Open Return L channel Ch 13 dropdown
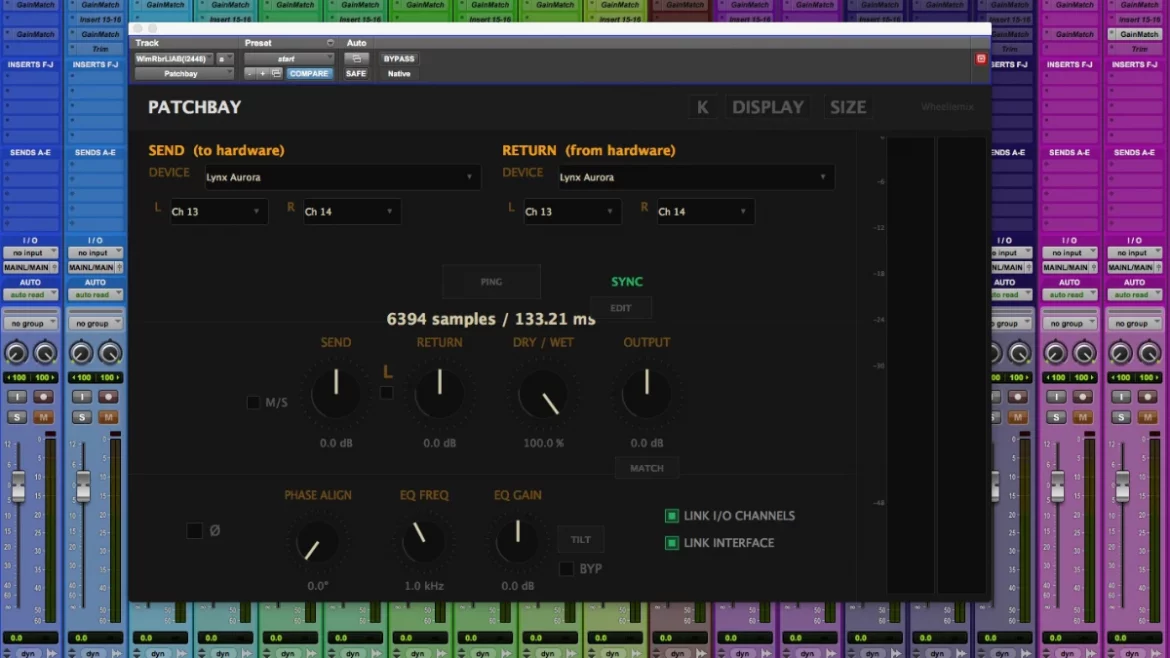Viewport: 1170px width, 658px height. click(x=572, y=212)
